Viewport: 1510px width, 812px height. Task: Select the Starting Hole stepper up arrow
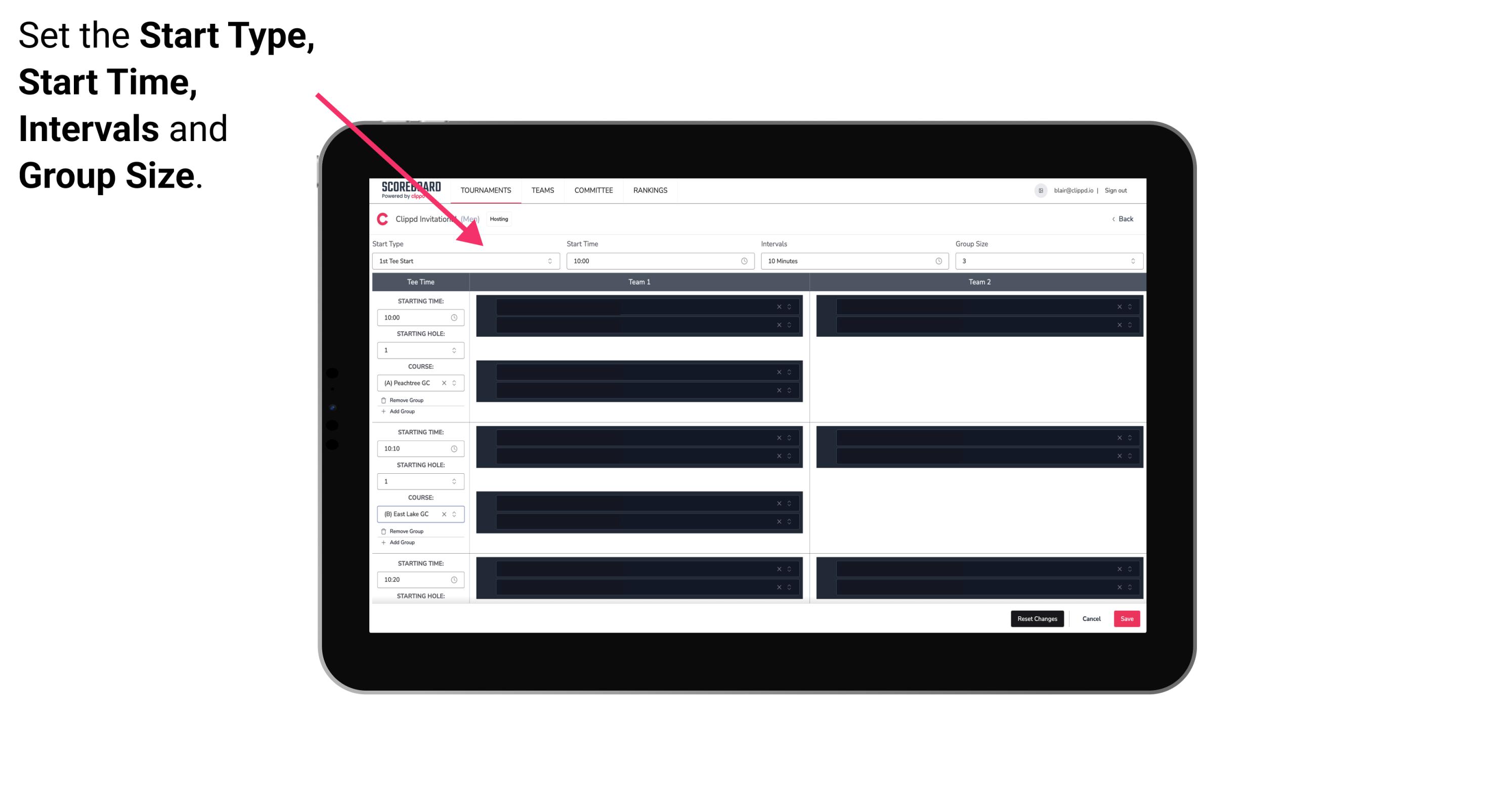click(456, 347)
